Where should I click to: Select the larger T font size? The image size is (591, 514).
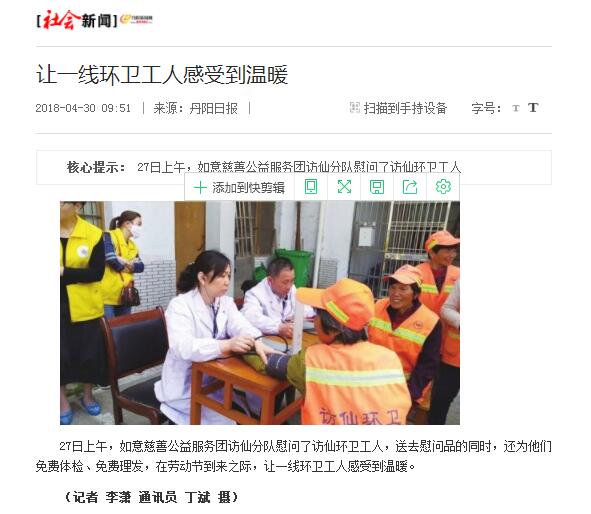pyautogui.click(x=533, y=108)
